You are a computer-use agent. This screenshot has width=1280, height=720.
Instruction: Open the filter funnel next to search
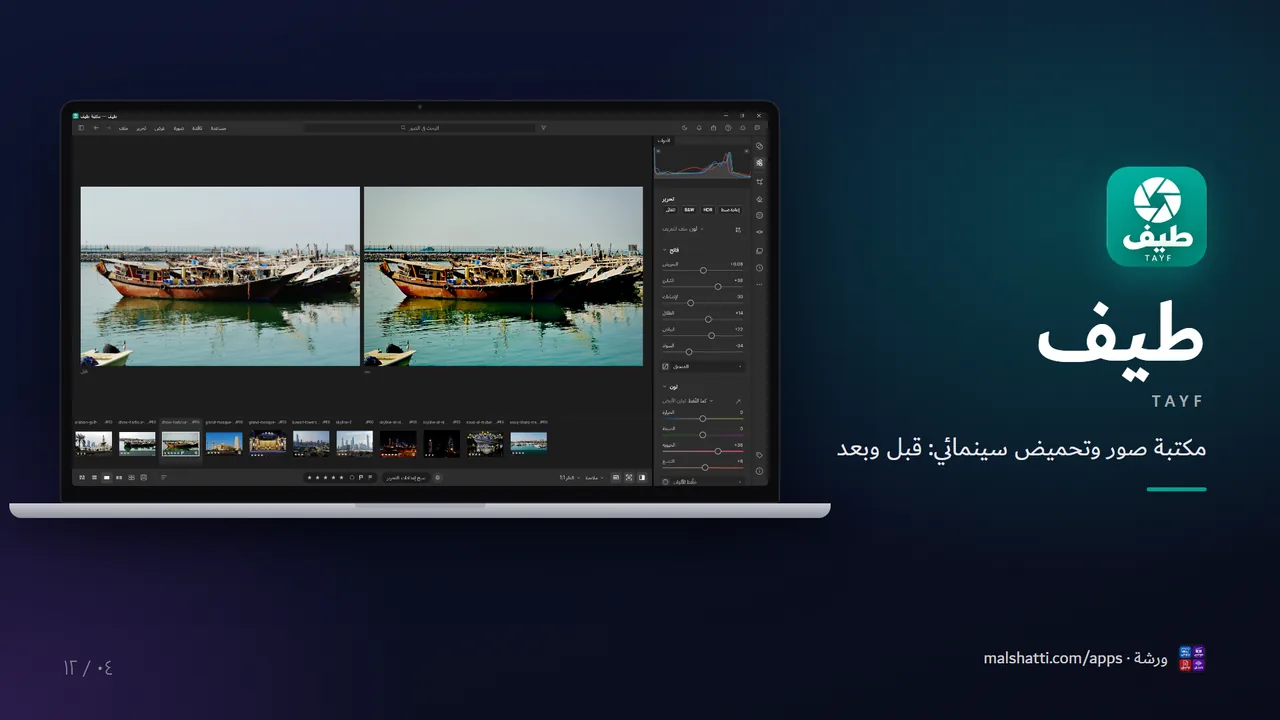tap(543, 128)
